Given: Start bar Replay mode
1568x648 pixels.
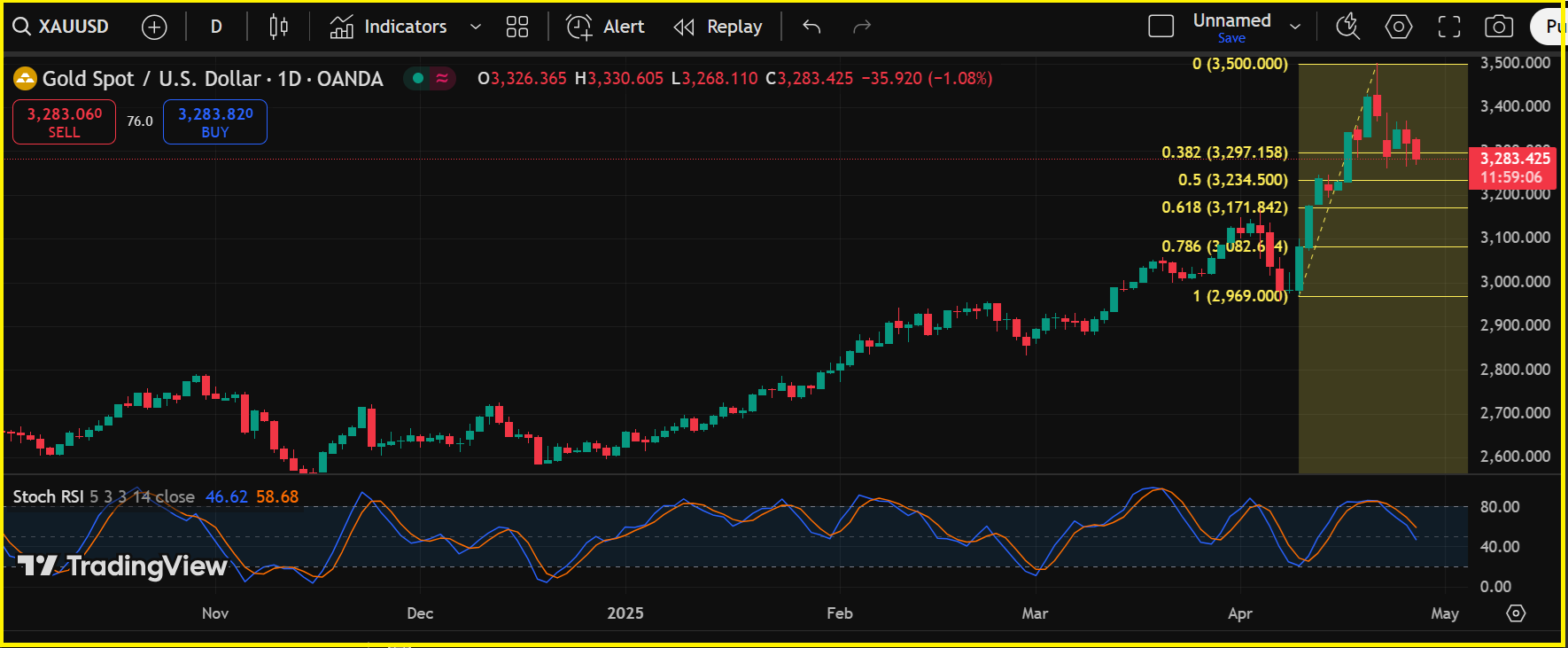Looking at the screenshot, I should tap(718, 27).
